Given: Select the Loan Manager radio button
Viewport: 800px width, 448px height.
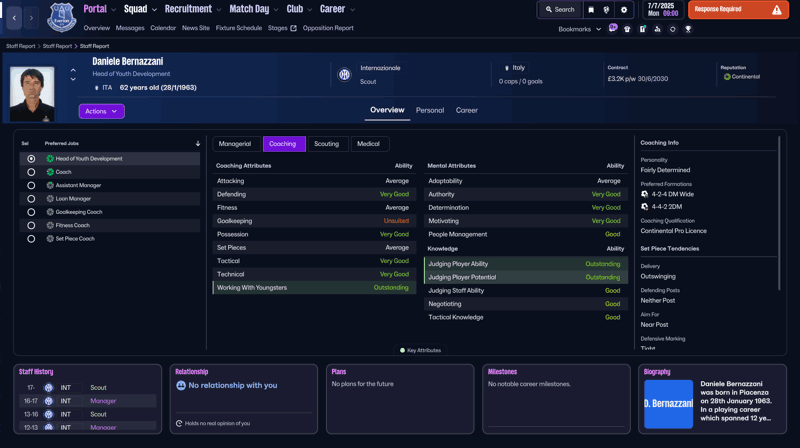Looking at the screenshot, I should tap(31, 198).
